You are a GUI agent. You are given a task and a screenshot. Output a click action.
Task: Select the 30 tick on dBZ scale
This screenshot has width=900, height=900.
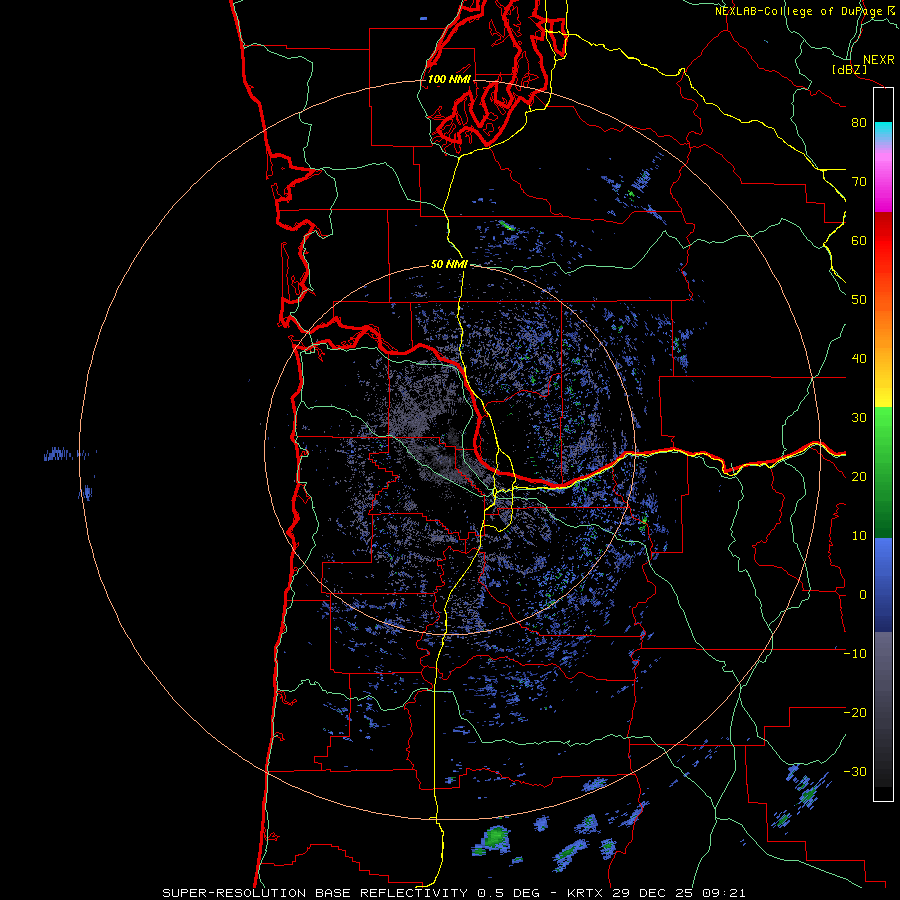(859, 418)
